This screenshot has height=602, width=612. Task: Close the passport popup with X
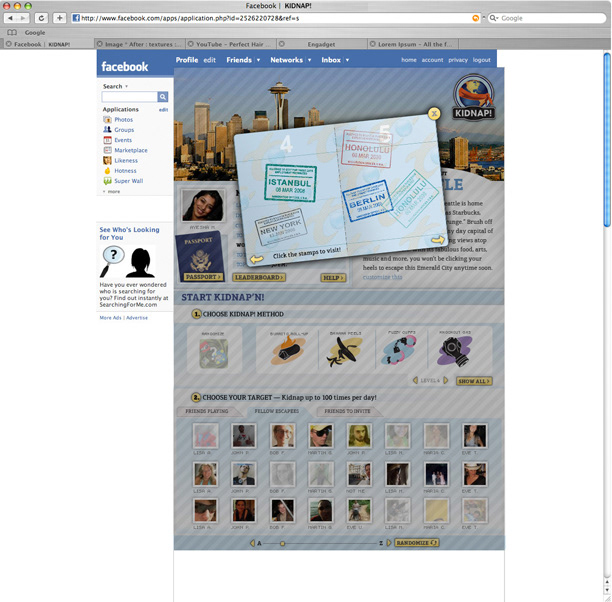pos(434,113)
